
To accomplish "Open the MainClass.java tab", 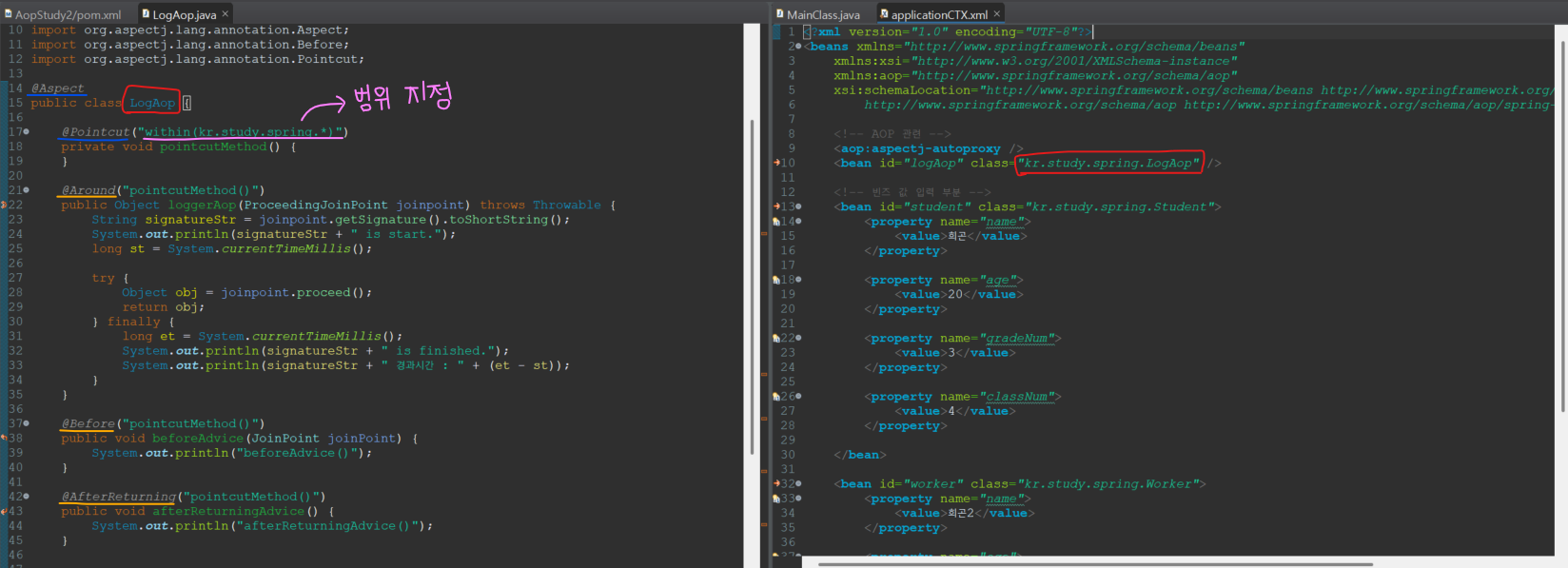I will click(x=816, y=14).
